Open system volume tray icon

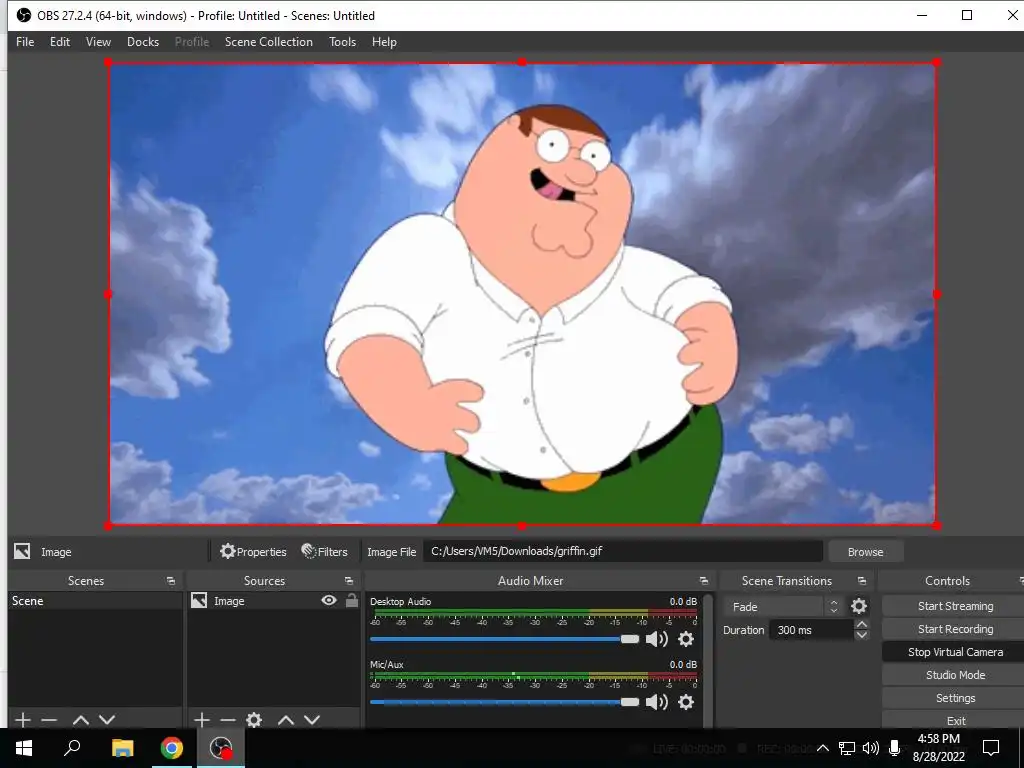tap(871, 748)
